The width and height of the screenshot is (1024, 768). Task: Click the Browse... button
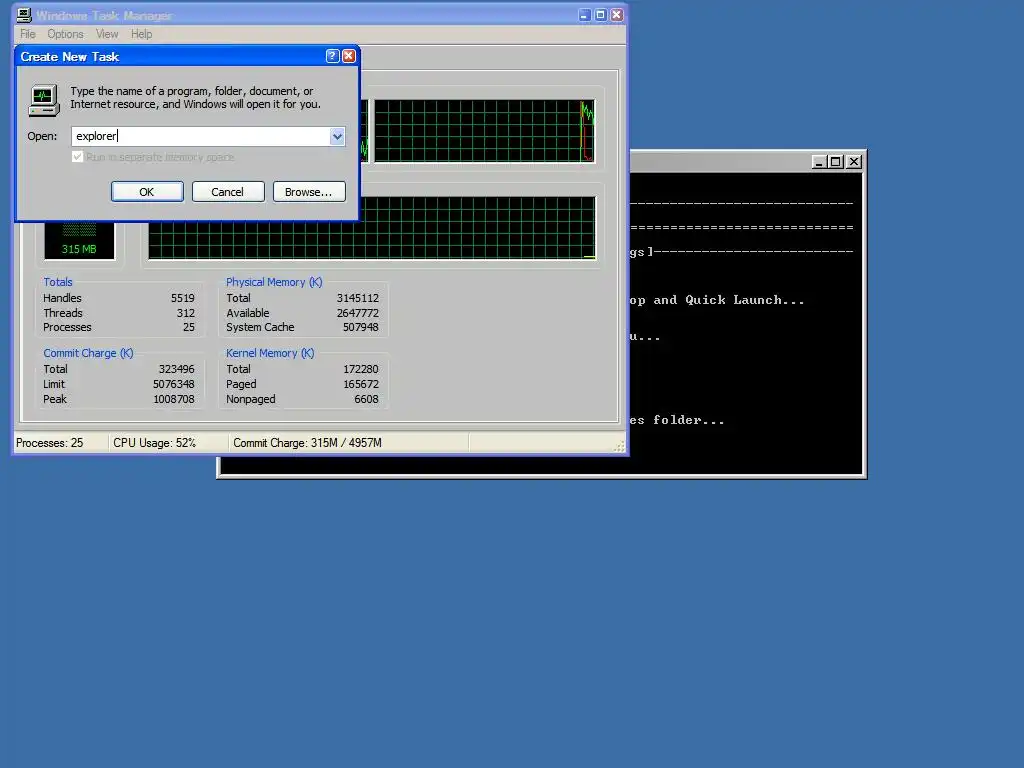point(309,192)
